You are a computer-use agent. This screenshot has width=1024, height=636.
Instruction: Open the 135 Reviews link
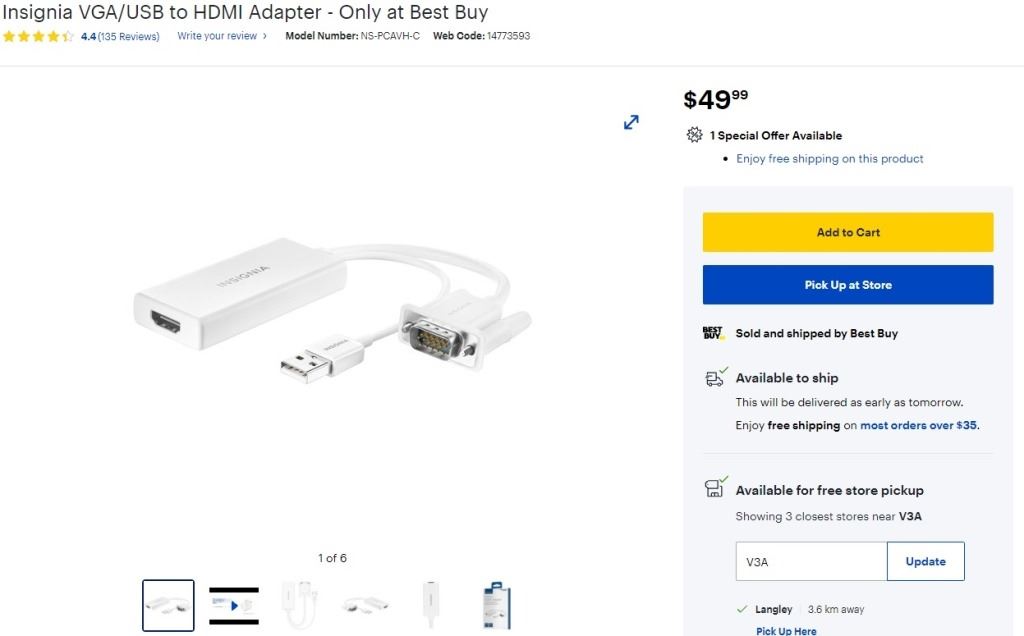pyautogui.click(x=129, y=37)
